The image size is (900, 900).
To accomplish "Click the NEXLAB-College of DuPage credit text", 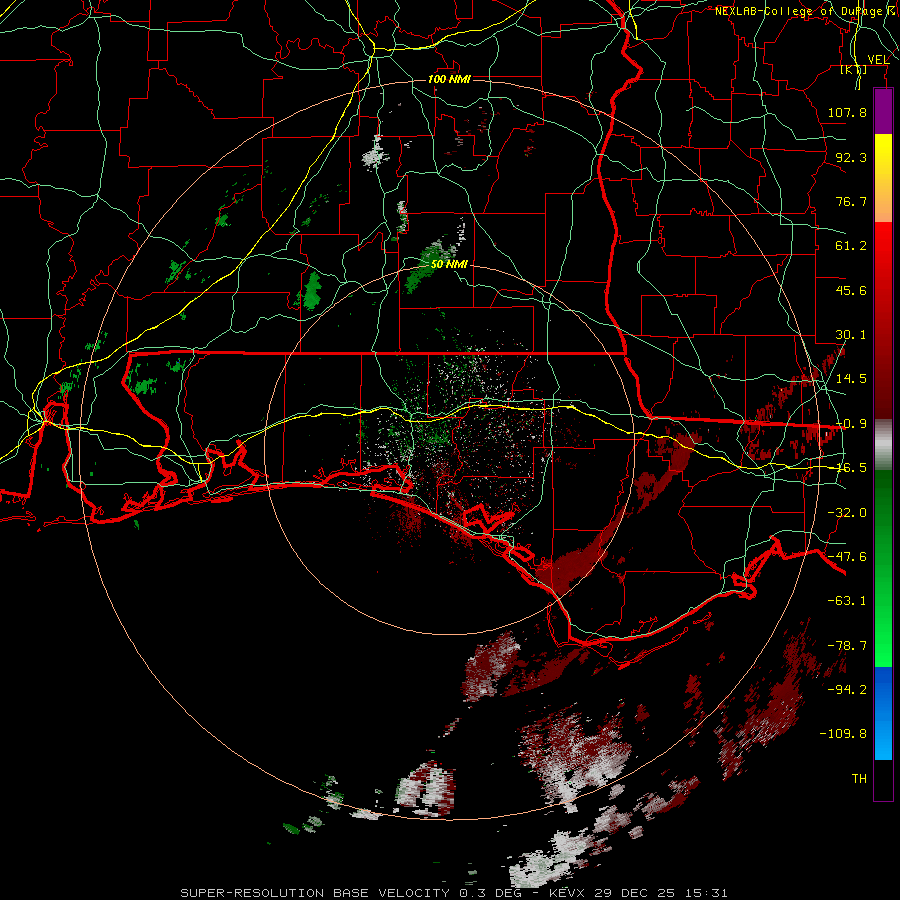I will [x=804, y=11].
